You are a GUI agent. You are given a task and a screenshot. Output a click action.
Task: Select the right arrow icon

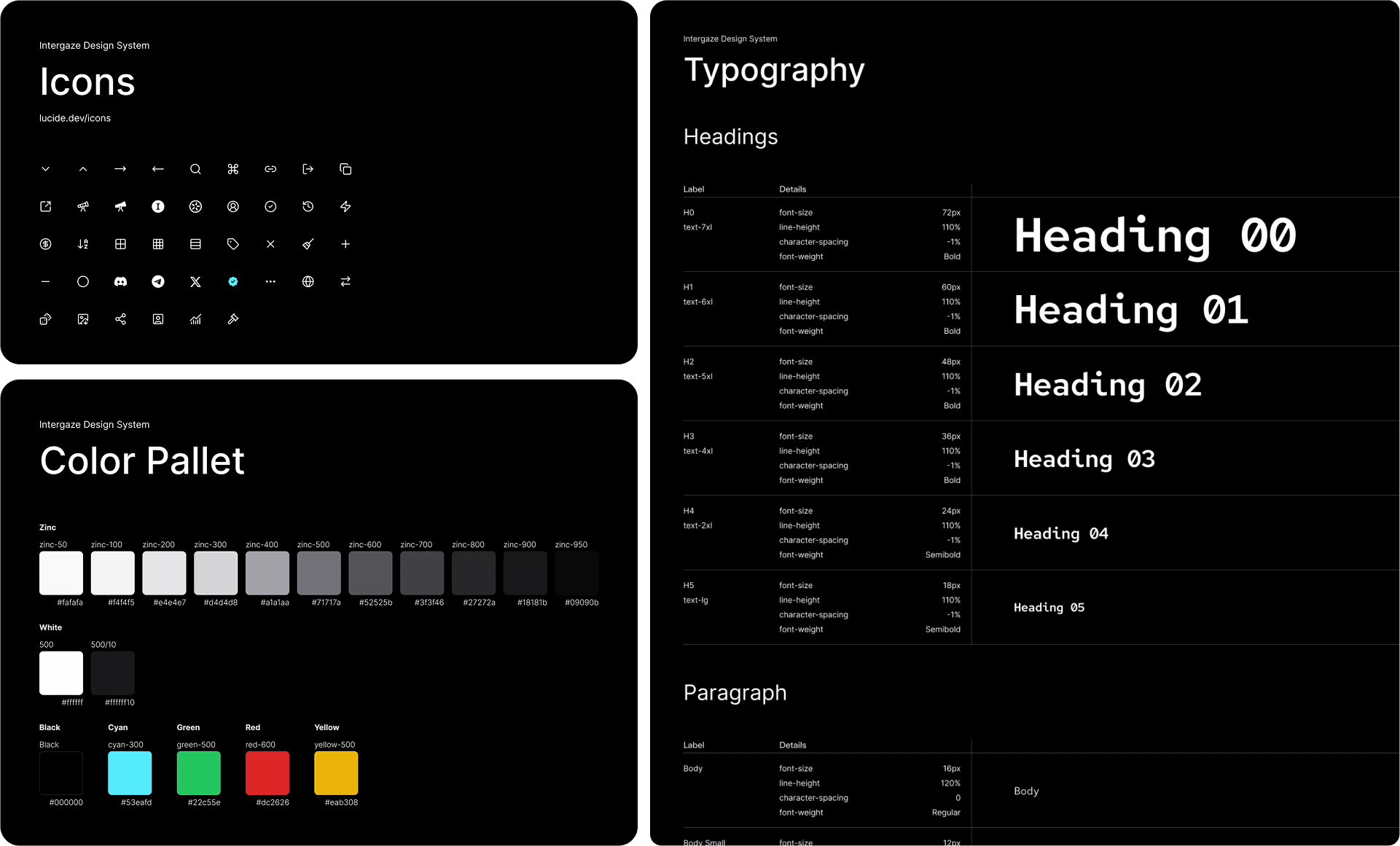pos(120,169)
